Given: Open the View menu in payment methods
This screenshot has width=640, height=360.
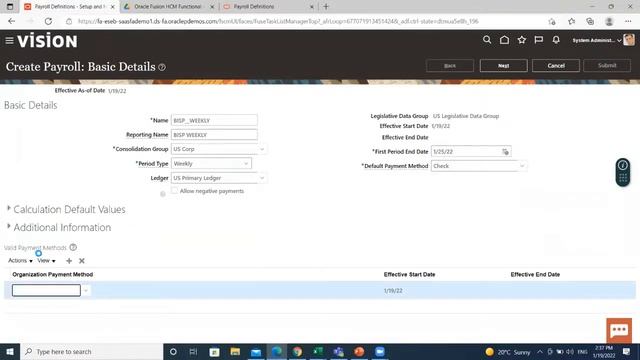Looking at the screenshot, I should pos(46,260).
